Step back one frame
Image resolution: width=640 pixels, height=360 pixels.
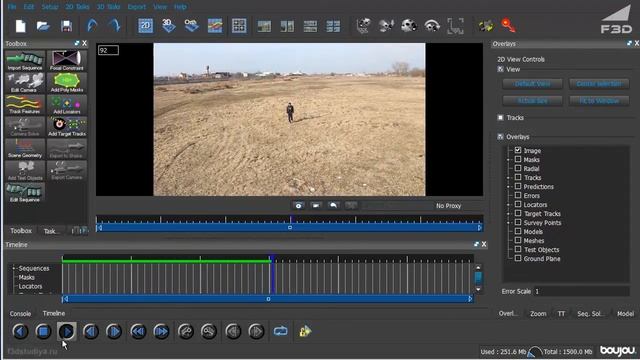91,331
